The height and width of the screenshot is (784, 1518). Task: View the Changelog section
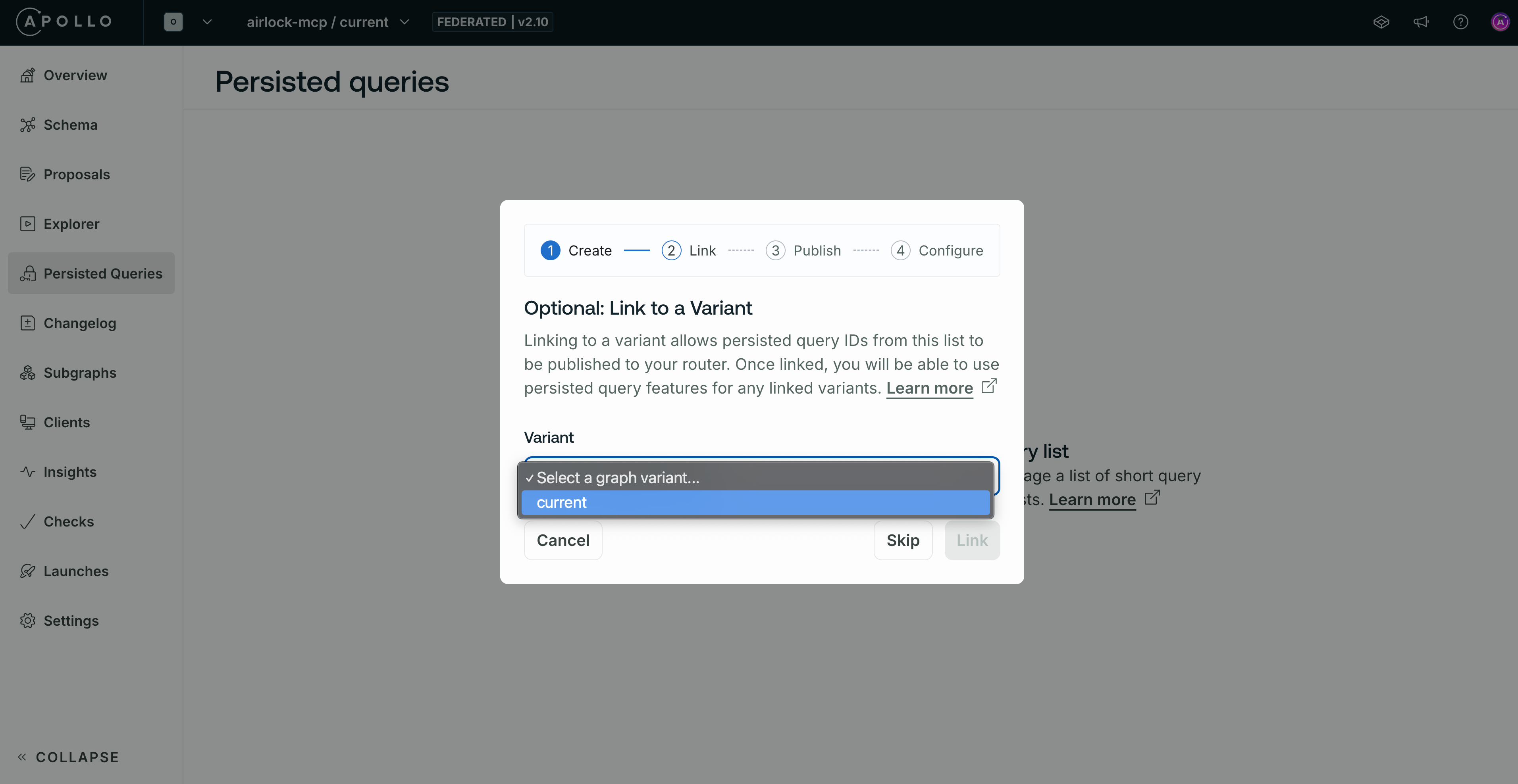click(x=80, y=323)
